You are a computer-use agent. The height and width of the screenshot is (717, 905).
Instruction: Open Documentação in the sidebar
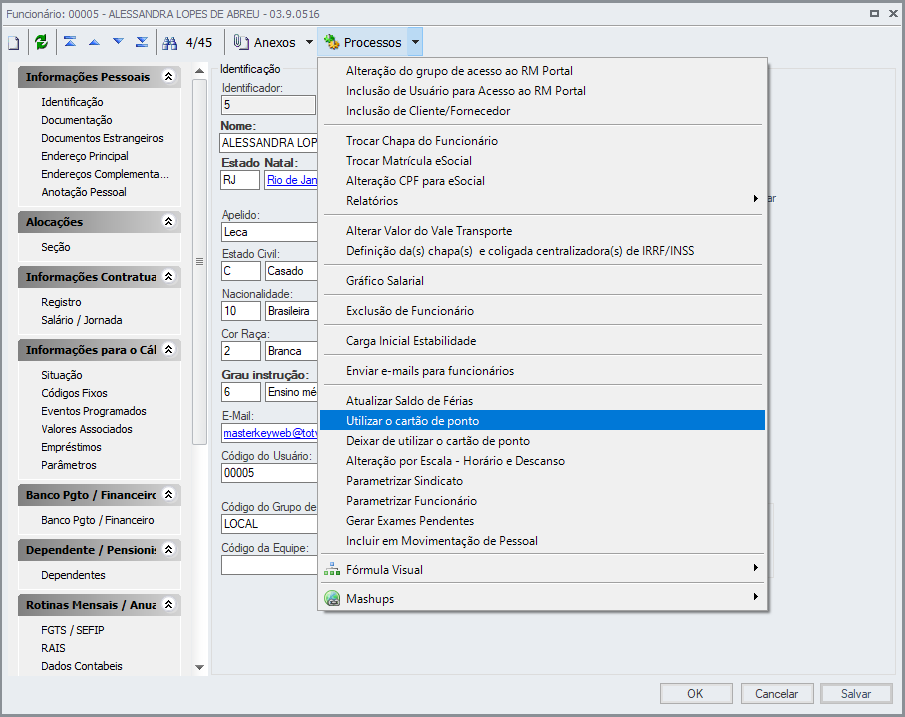tap(77, 120)
